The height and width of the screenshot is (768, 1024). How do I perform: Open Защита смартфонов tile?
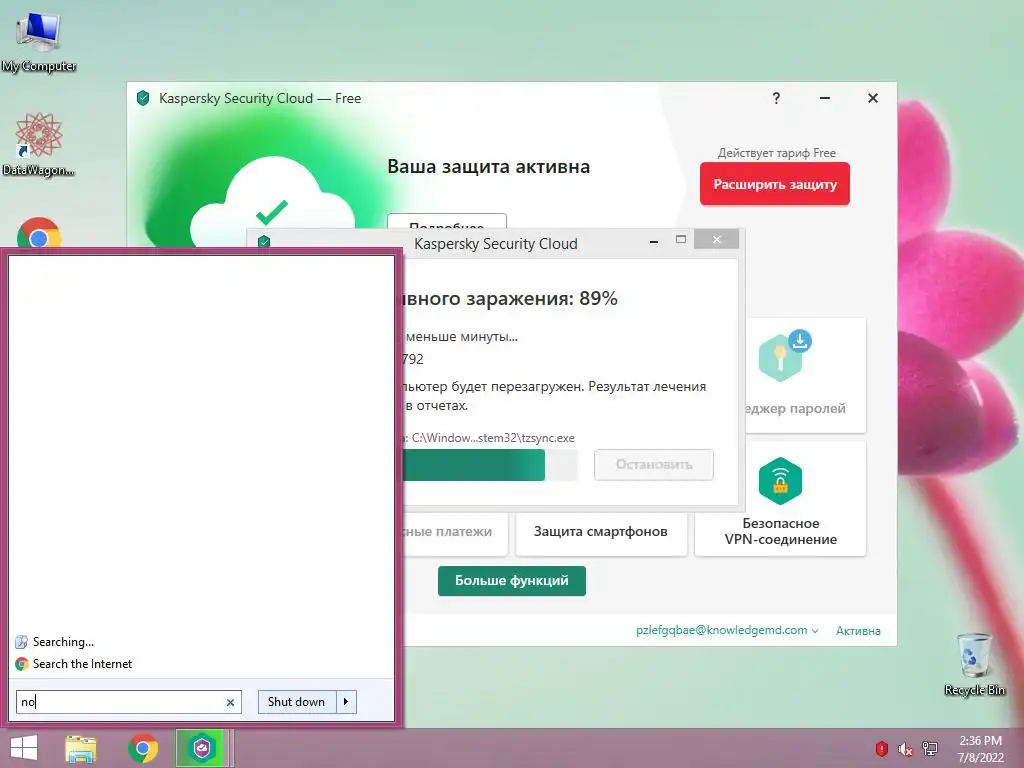point(601,532)
